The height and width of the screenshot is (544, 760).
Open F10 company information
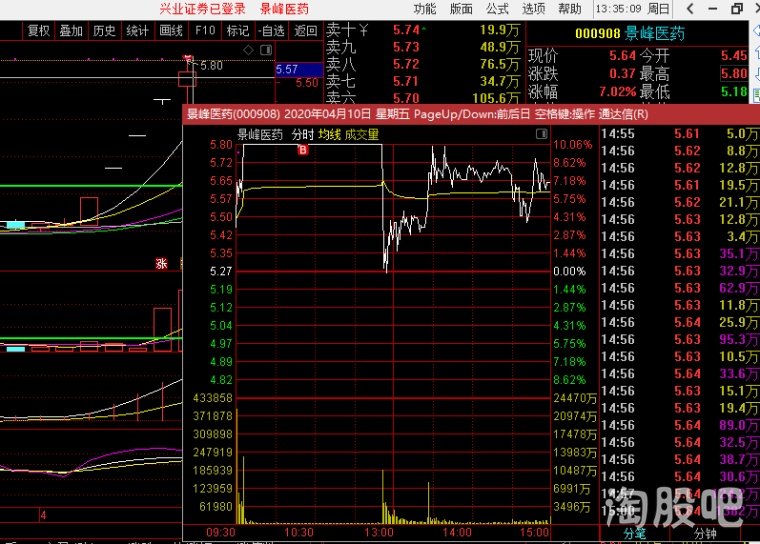(x=205, y=31)
